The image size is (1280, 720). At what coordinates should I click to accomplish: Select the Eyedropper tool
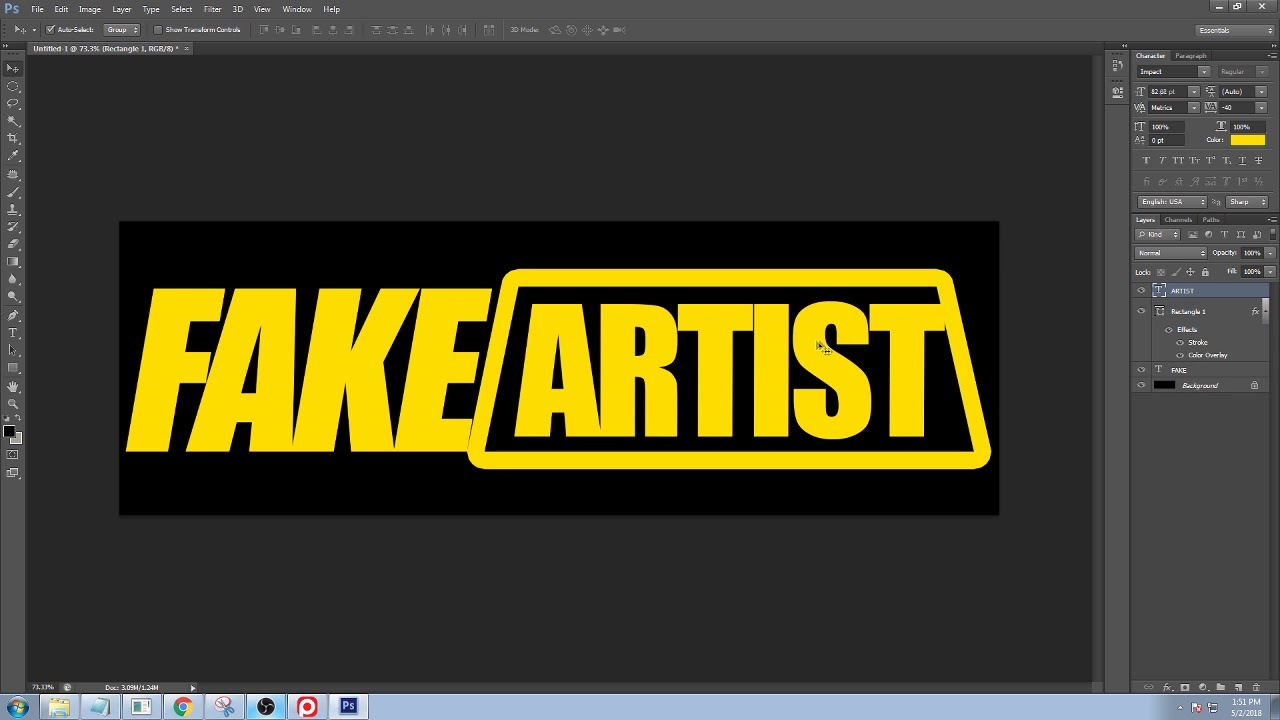pos(13,156)
